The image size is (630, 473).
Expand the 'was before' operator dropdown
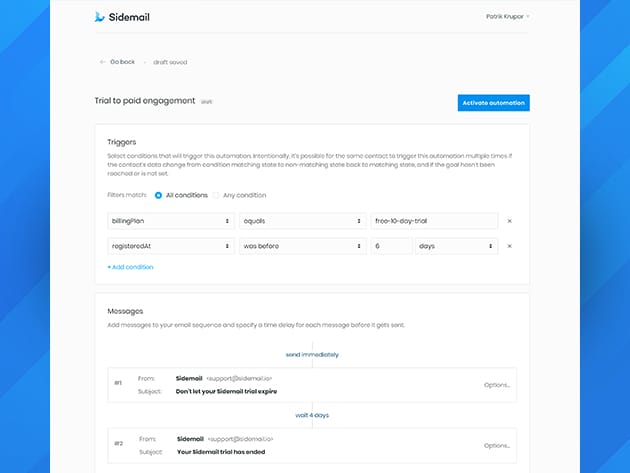pyautogui.click(x=302, y=246)
